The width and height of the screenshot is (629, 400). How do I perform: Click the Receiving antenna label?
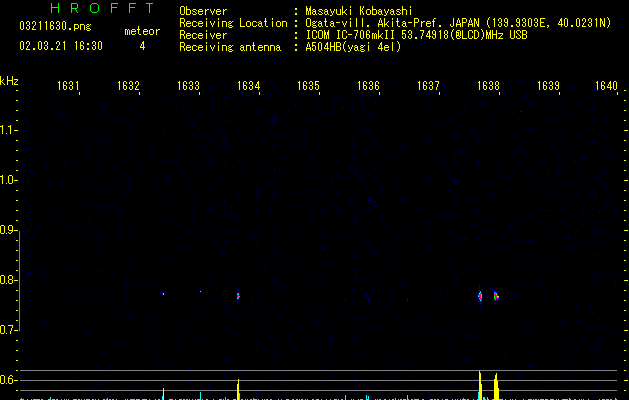tap(230, 47)
